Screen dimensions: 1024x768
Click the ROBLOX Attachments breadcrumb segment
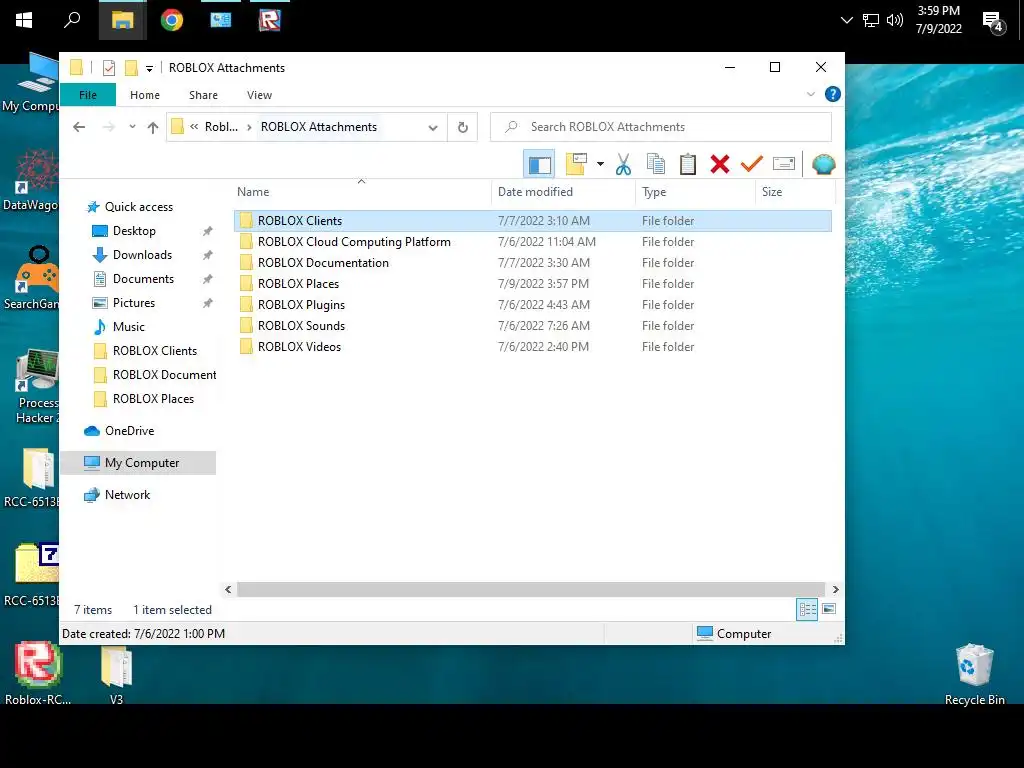pos(319,127)
